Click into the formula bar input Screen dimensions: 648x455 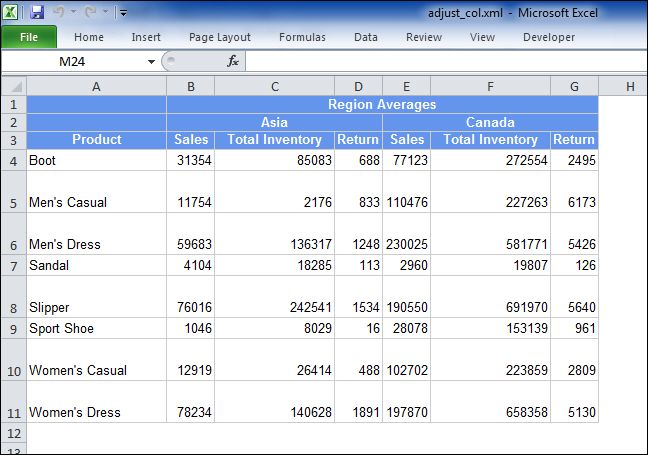(440, 61)
